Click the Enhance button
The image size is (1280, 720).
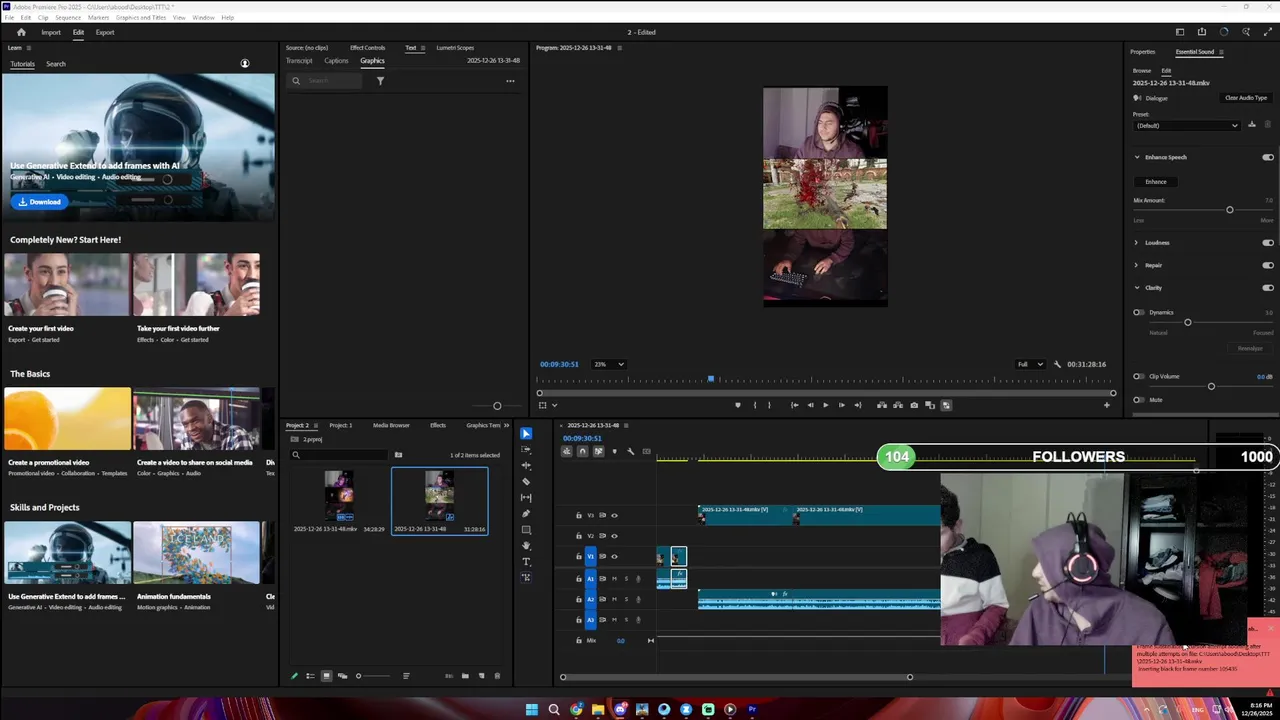click(x=1156, y=182)
